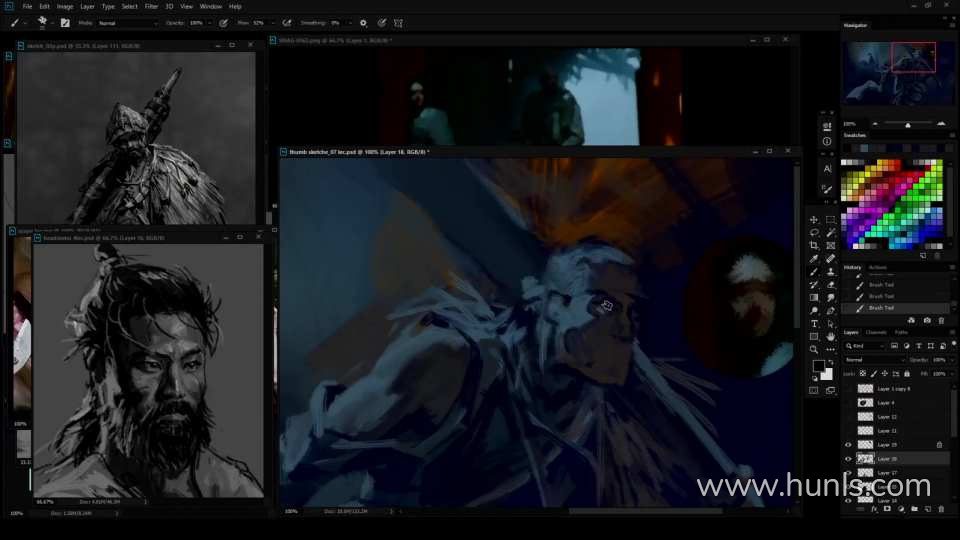960x540 pixels.
Task: Select the Crop tool
Action: pos(814,246)
